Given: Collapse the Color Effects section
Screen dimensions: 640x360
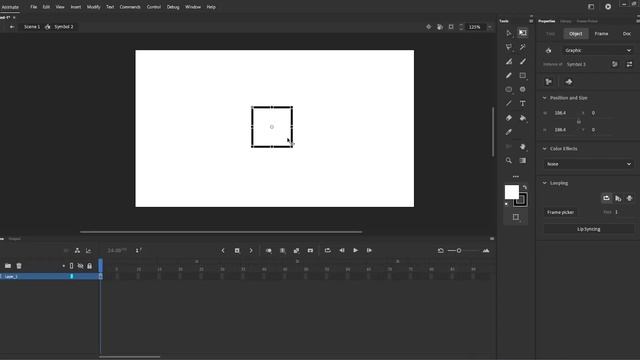Looking at the screenshot, I should 544,149.
